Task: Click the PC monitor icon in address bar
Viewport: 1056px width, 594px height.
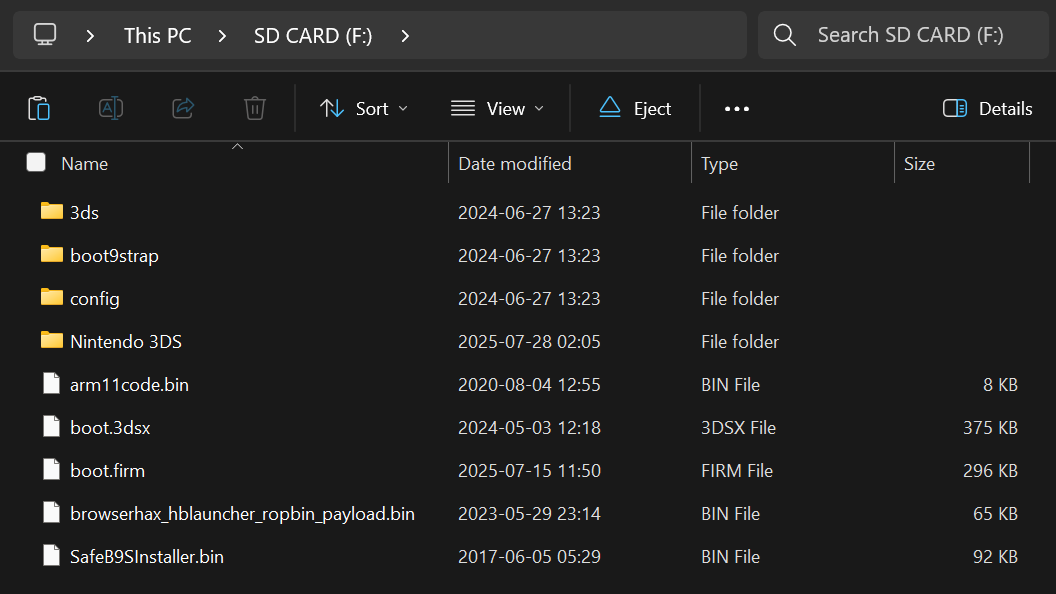Action: [44, 35]
